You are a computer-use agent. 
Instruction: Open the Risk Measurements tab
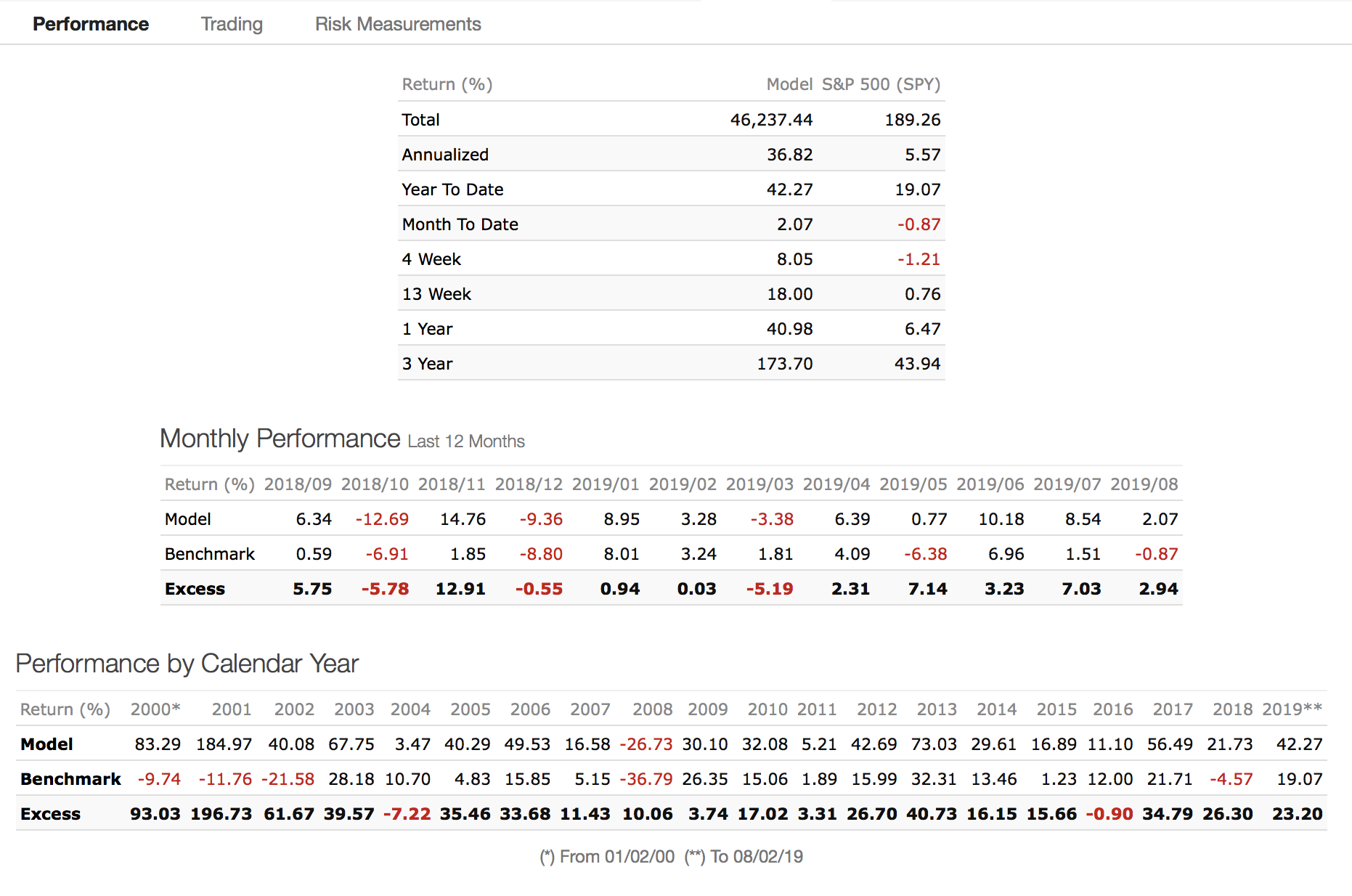(x=397, y=24)
